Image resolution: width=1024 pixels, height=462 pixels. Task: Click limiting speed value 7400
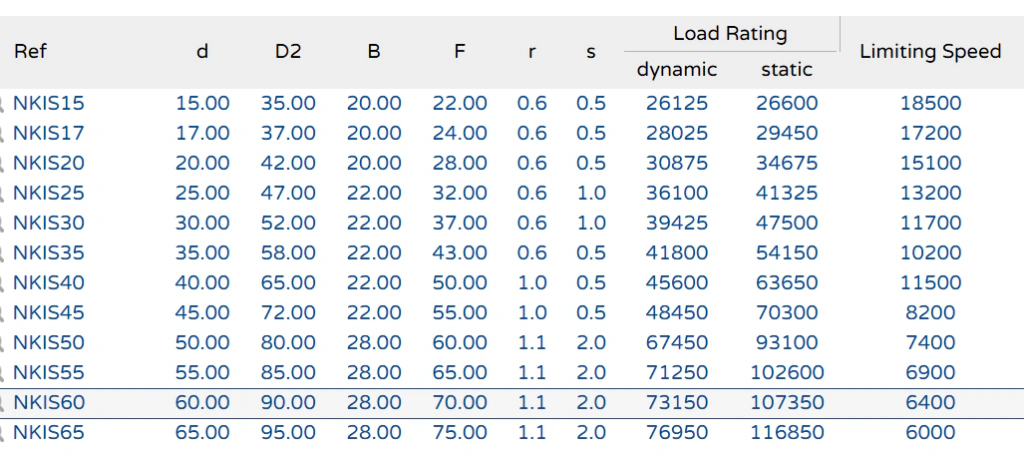(x=931, y=342)
